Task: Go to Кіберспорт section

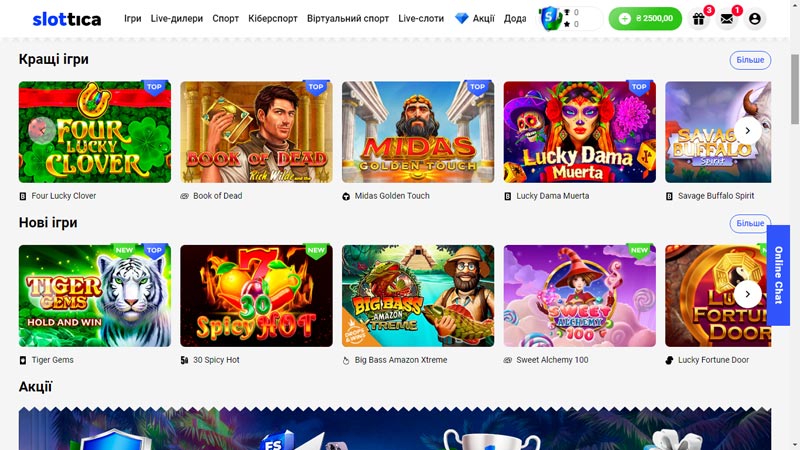Action: (273, 18)
